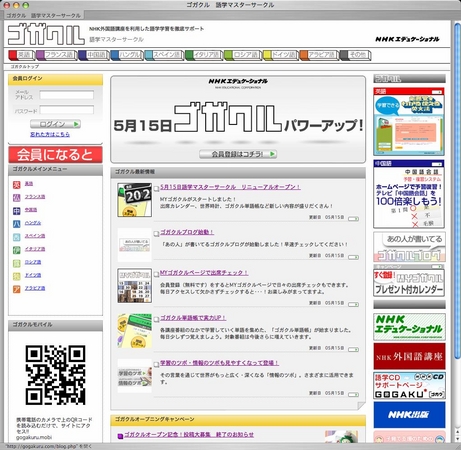461x450 pixels.
Task: Open the イタリア語 navigation tab
Action: click(x=204, y=55)
